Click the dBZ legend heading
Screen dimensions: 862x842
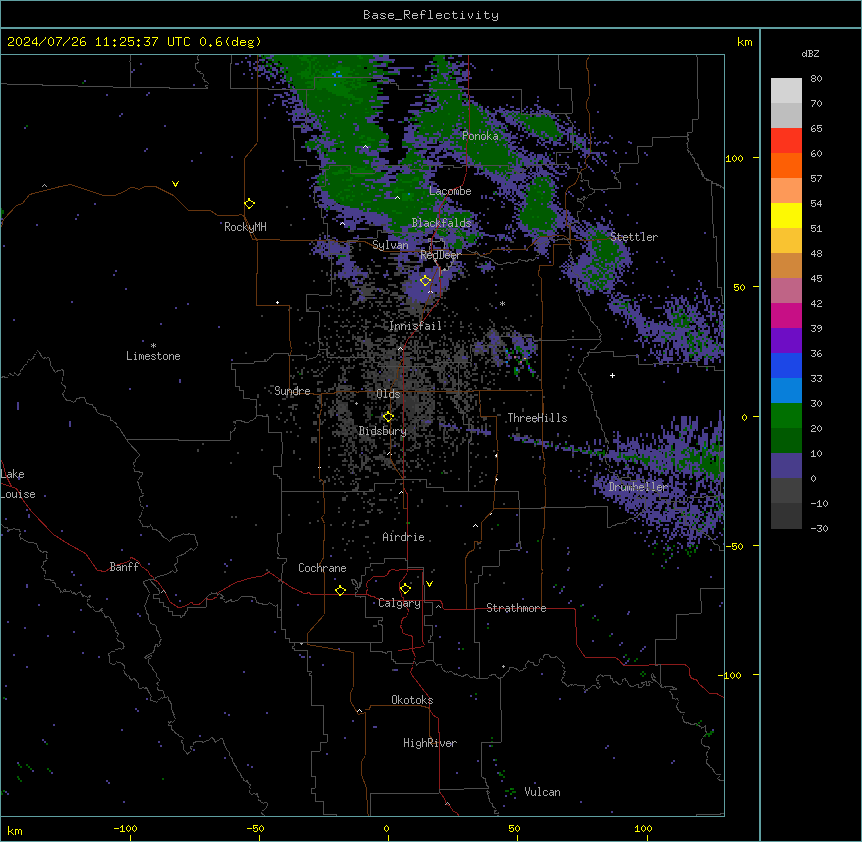(810, 54)
